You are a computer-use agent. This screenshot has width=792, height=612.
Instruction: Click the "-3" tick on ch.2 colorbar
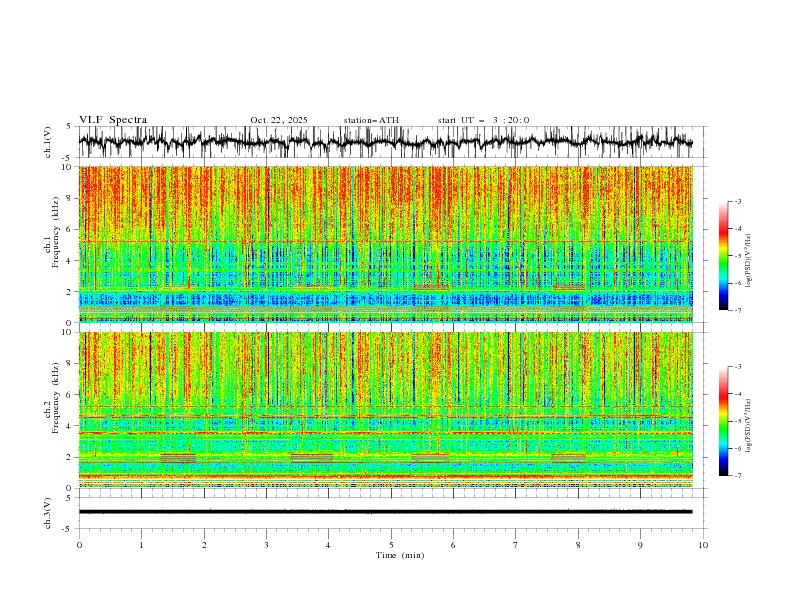click(x=737, y=367)
